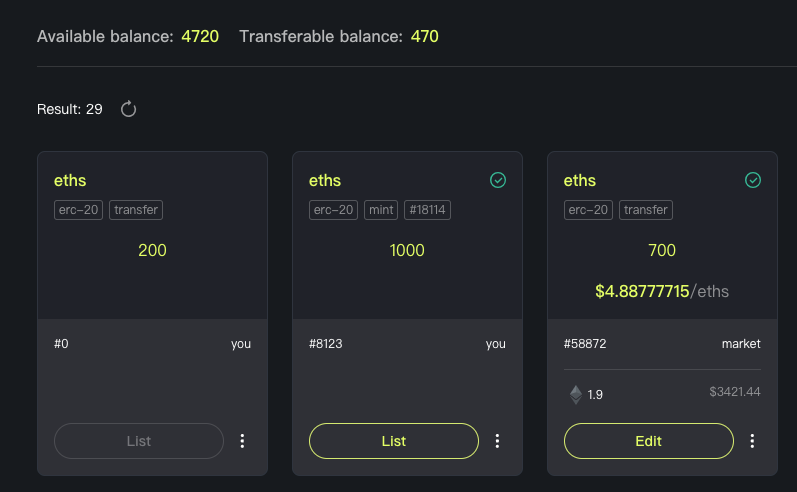Click verified checkmark on the 700 eths card

[753, 180]
